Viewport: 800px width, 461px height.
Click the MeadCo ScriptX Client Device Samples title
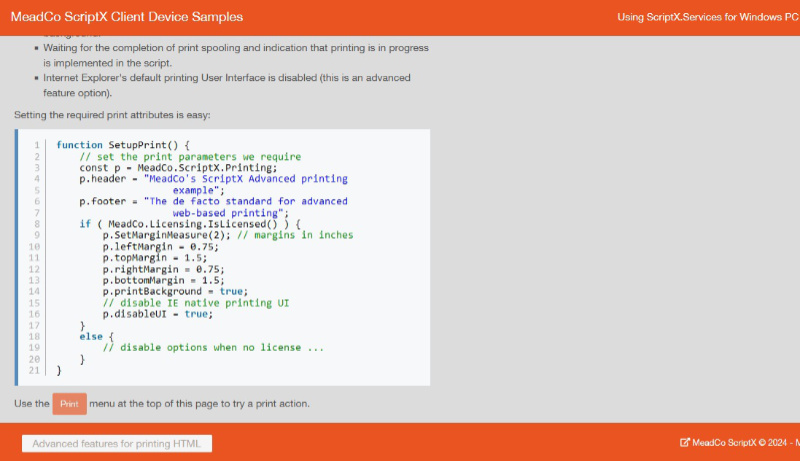click(127, 17)
